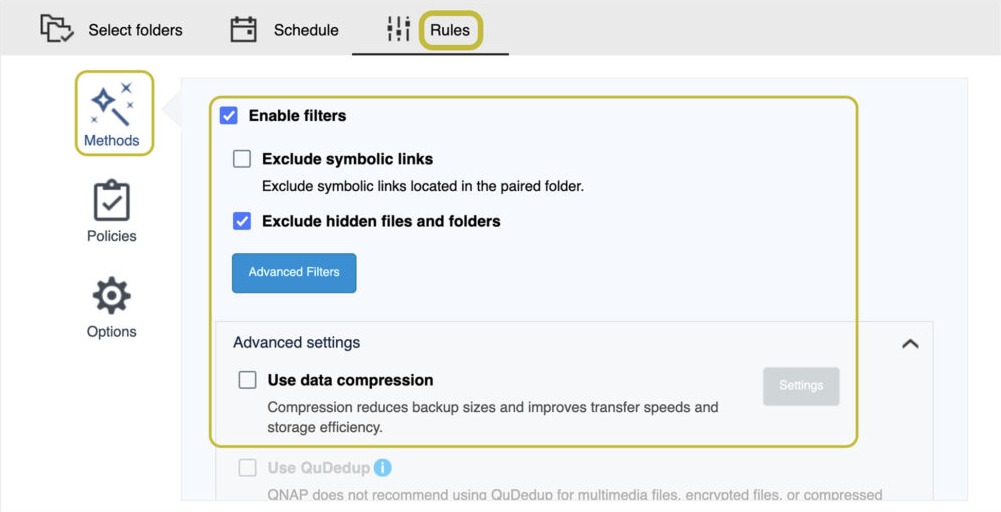This screenshot has width=1001, height=512.
Task: Show QuDedup info tooltip icon
Action: pyautogui.click(x=382, y=468)
